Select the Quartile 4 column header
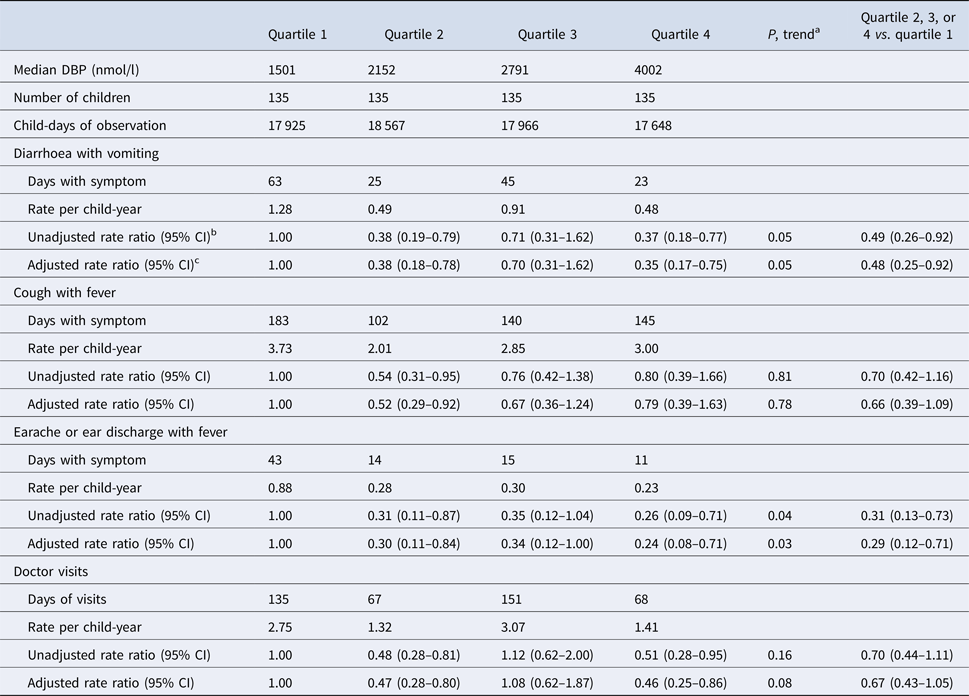969x696 pixels. coord(680,34)
